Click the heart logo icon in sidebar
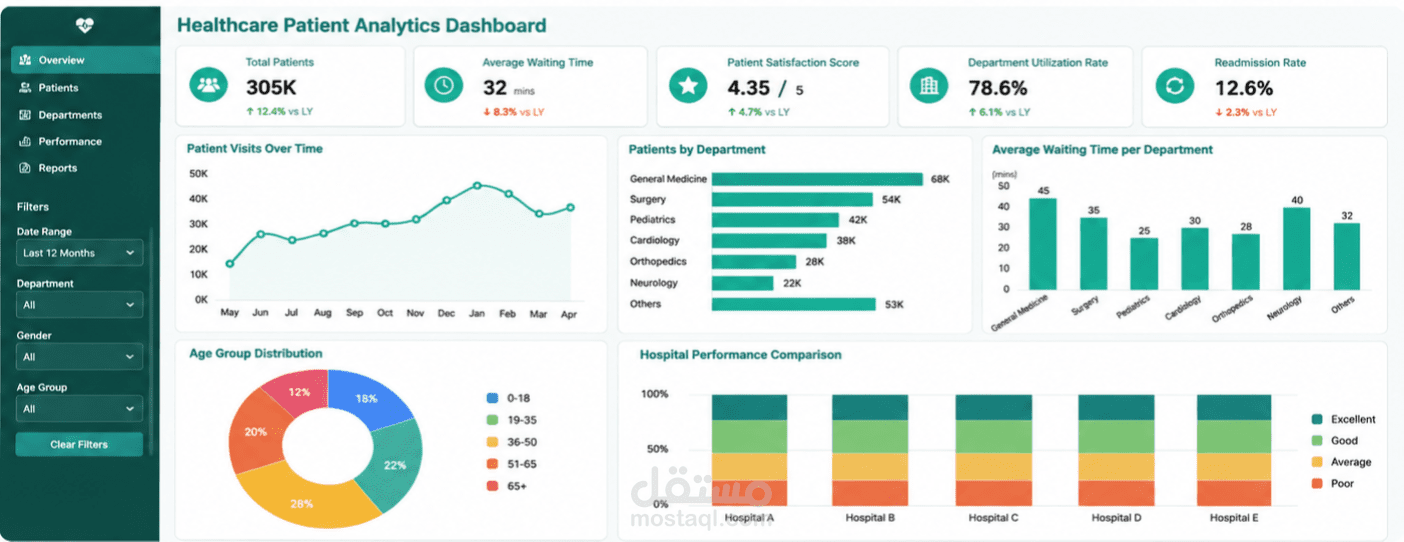This screenshot has height=542, width=1404. (85, 26)
